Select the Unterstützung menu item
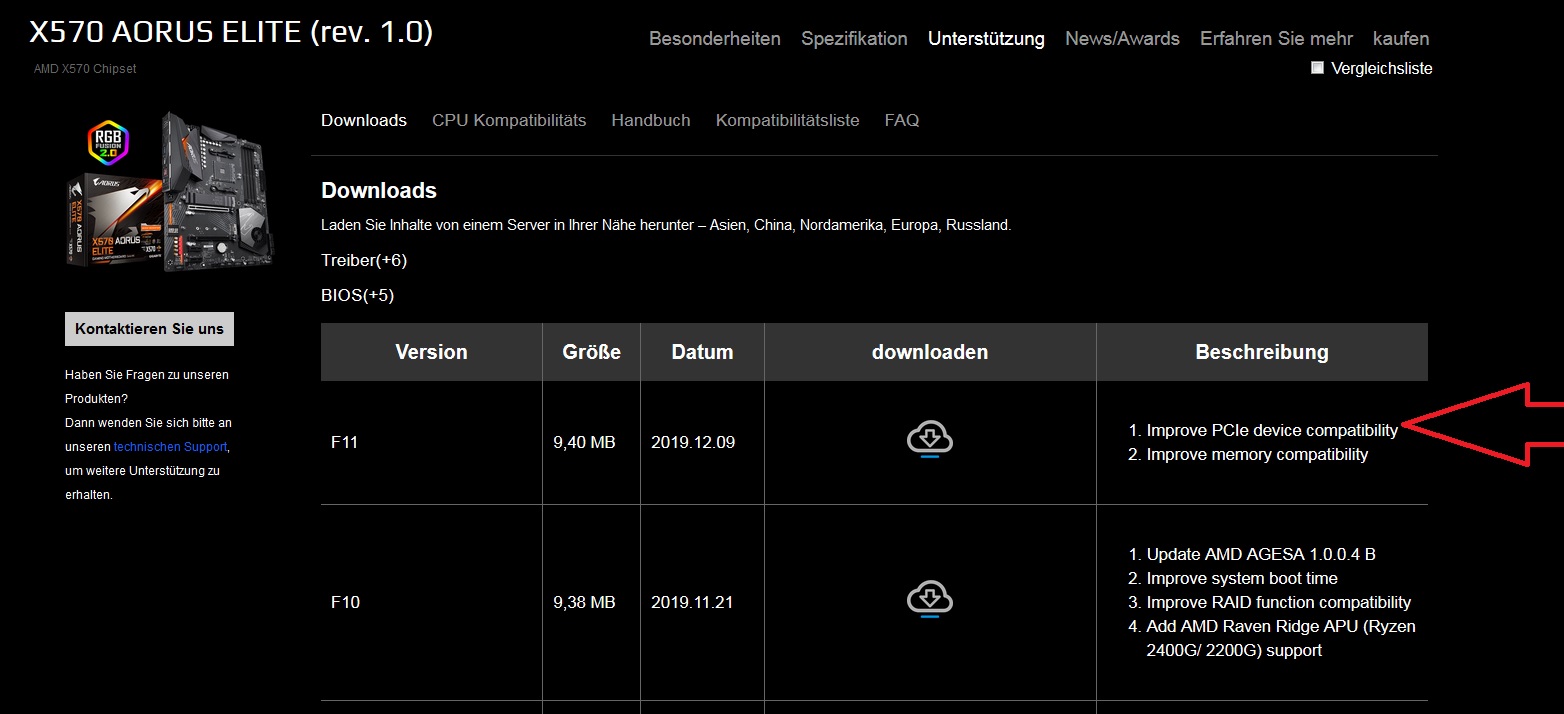The image size is (1564, 714). 986,39
